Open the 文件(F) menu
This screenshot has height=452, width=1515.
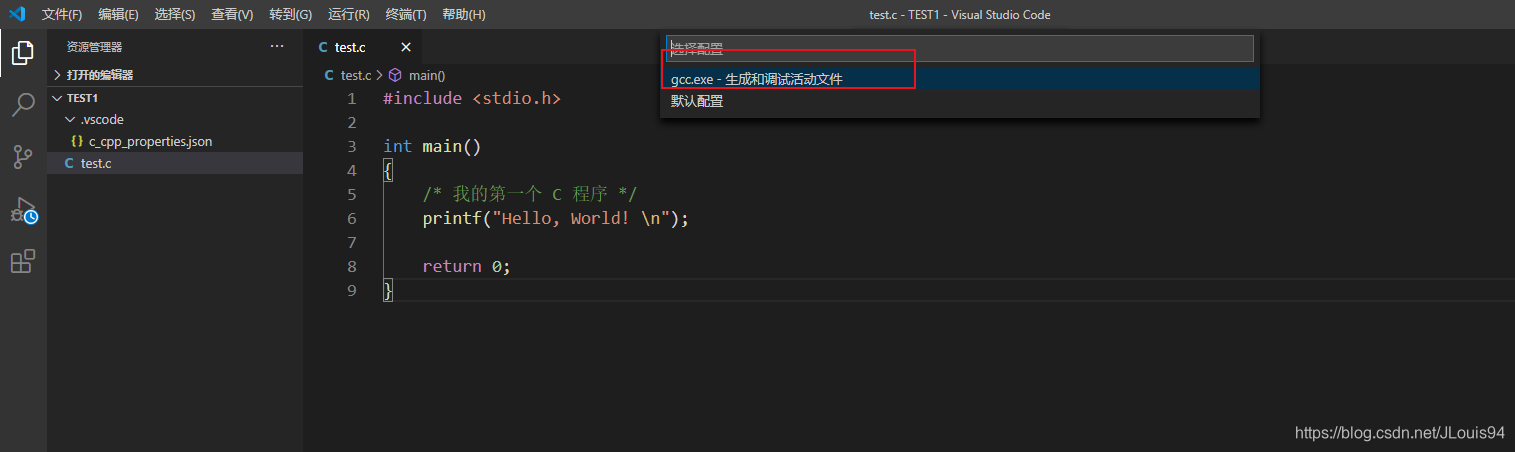(x=62, y=14)
